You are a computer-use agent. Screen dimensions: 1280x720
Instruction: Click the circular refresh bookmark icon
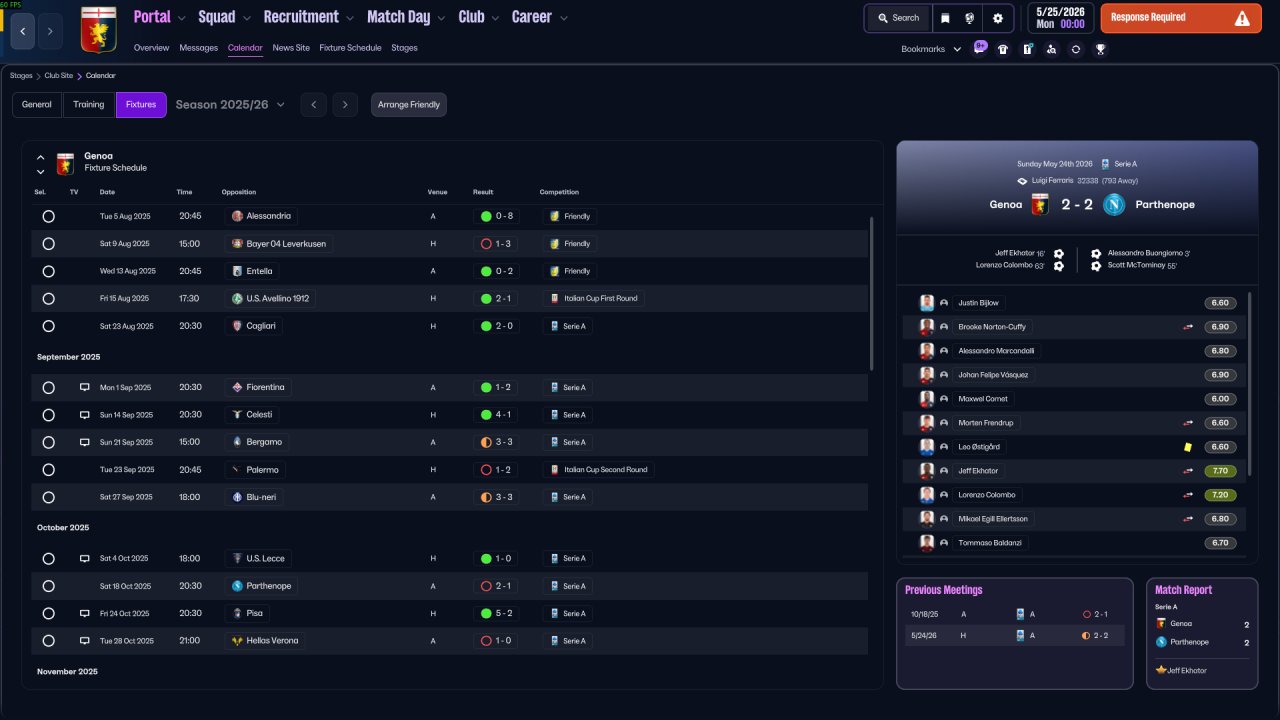1075,49
